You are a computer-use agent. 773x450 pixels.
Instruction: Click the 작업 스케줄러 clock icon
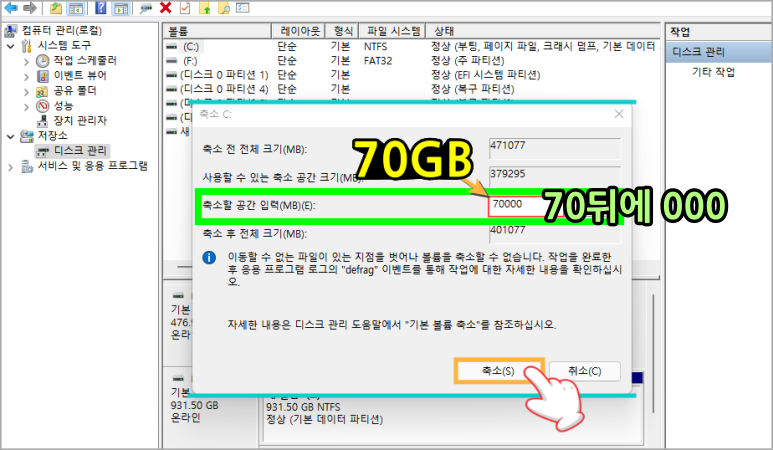click(43, 61)
